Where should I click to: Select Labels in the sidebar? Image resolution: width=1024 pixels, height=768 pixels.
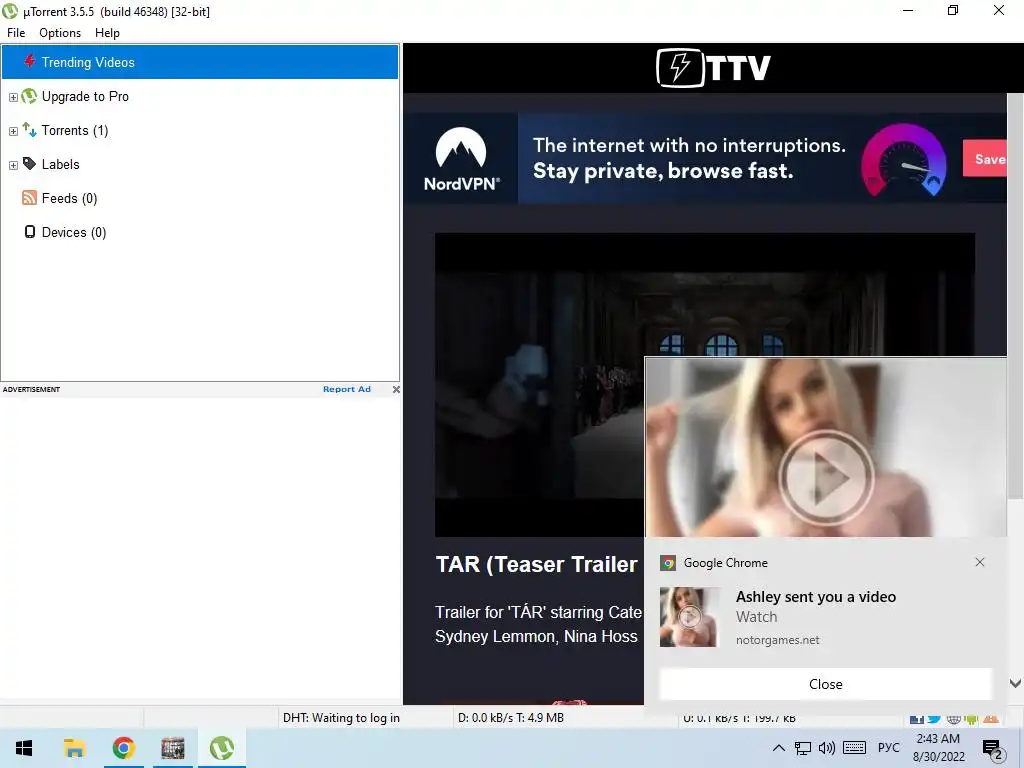click(x=61, y=165)
